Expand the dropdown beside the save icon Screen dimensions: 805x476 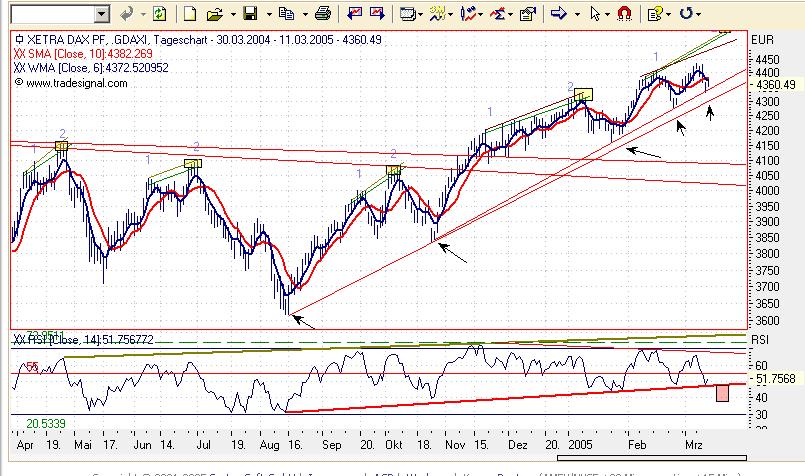269,14
